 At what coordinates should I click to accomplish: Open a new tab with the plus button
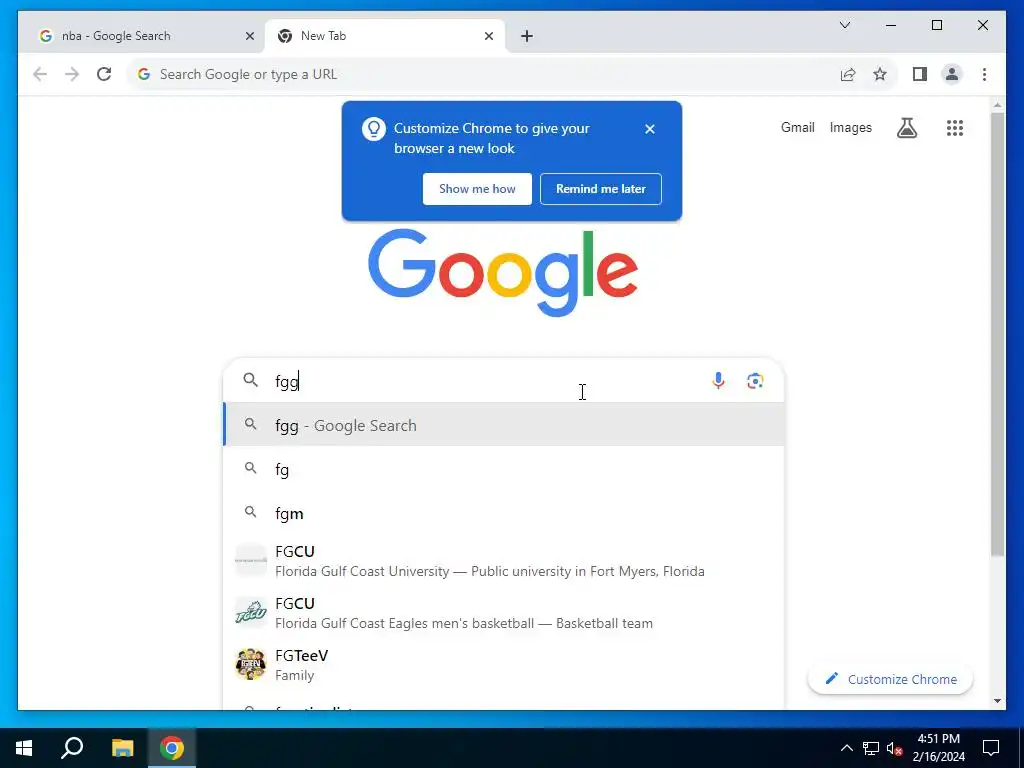(527, 36)
